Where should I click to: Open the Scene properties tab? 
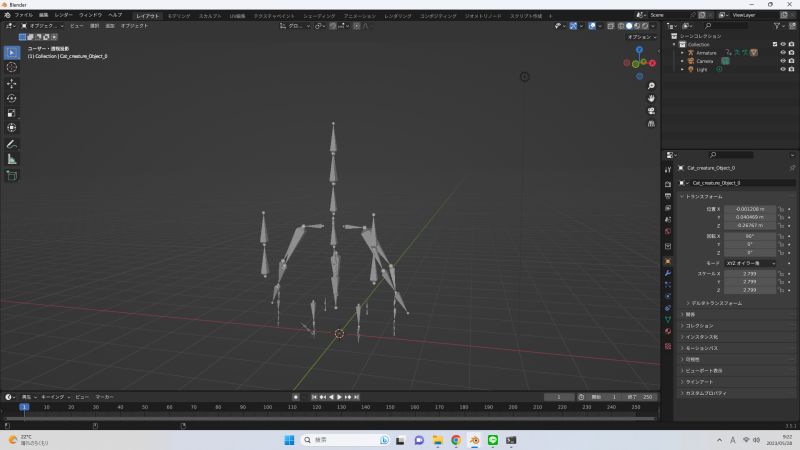point(668,219)
